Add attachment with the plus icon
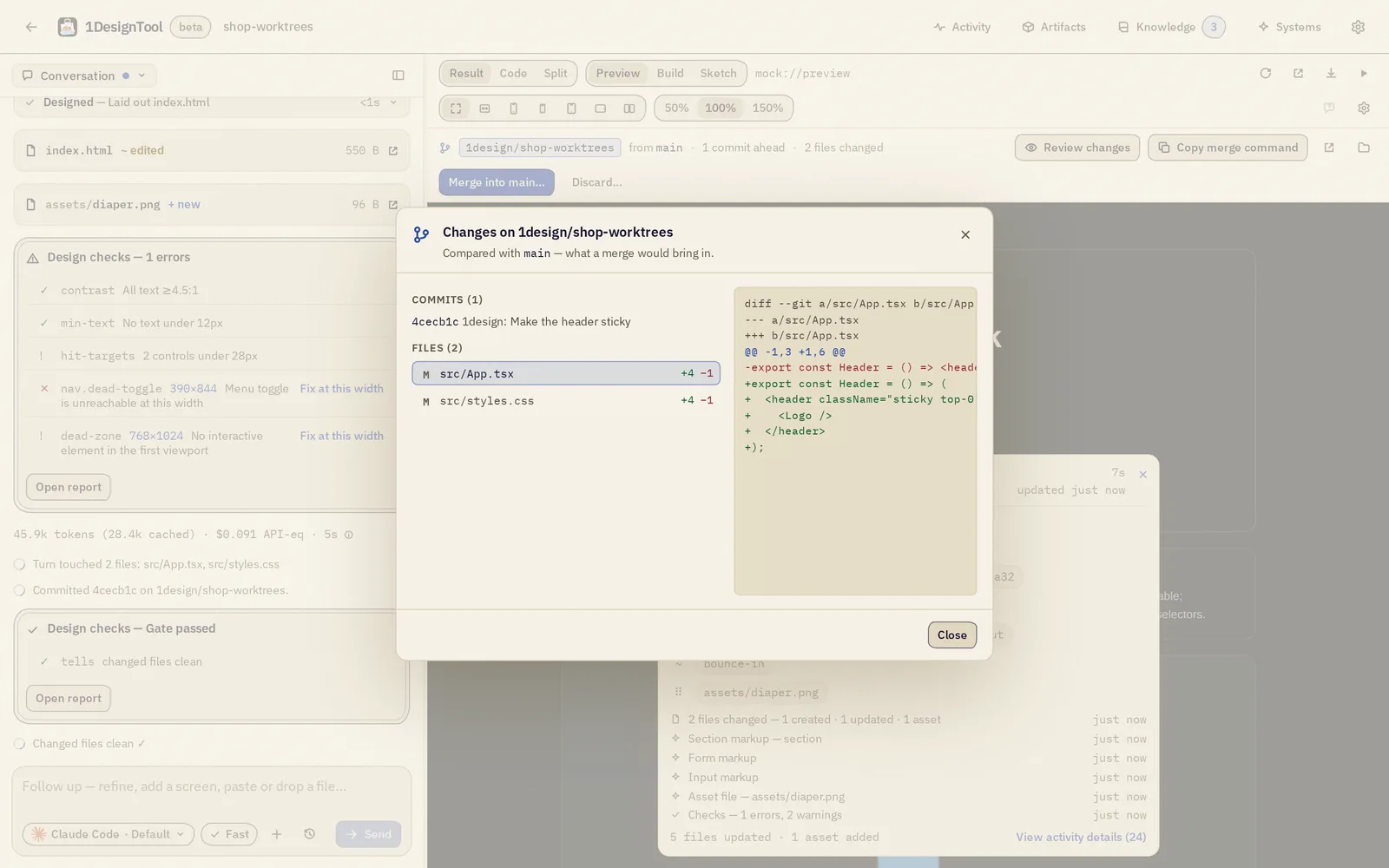This screenshot has height=868, width=1389. 277,834
